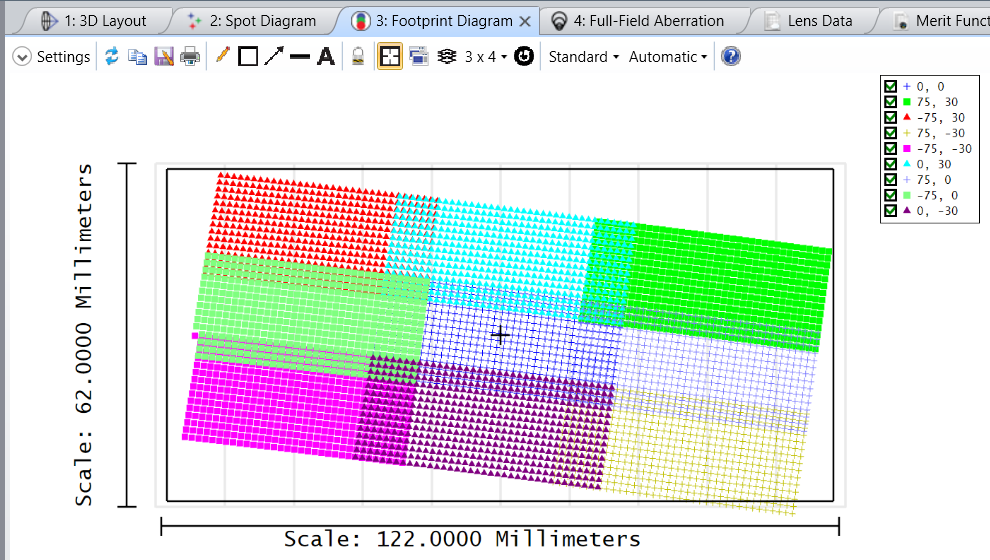
Task: Open the Lens Data tab
Action: tap(813, 21)
